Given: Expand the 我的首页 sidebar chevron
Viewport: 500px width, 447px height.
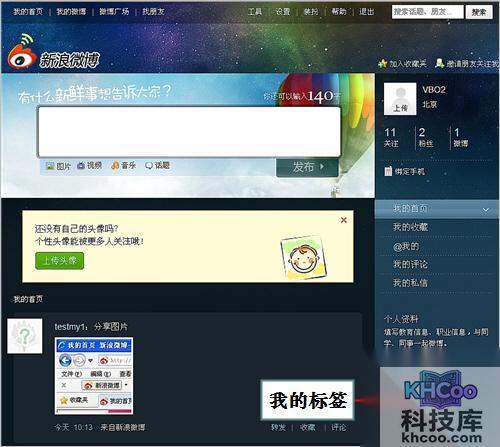Looking at the screenshot, I should (x=486, y=210).
